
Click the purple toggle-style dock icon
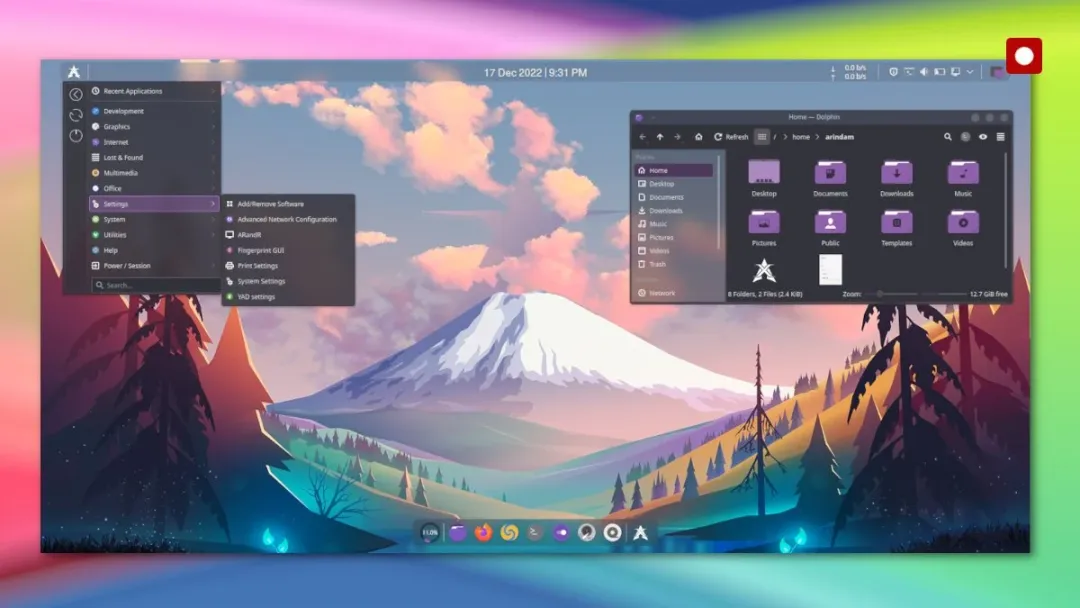(561, 532)
